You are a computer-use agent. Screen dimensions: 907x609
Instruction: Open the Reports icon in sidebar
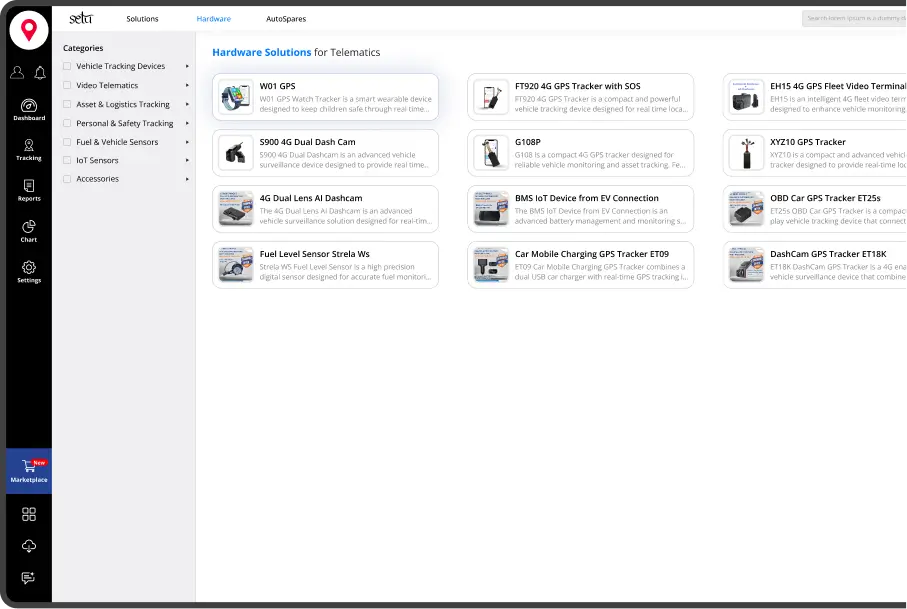pyautogui.click(x=29, y=189)
